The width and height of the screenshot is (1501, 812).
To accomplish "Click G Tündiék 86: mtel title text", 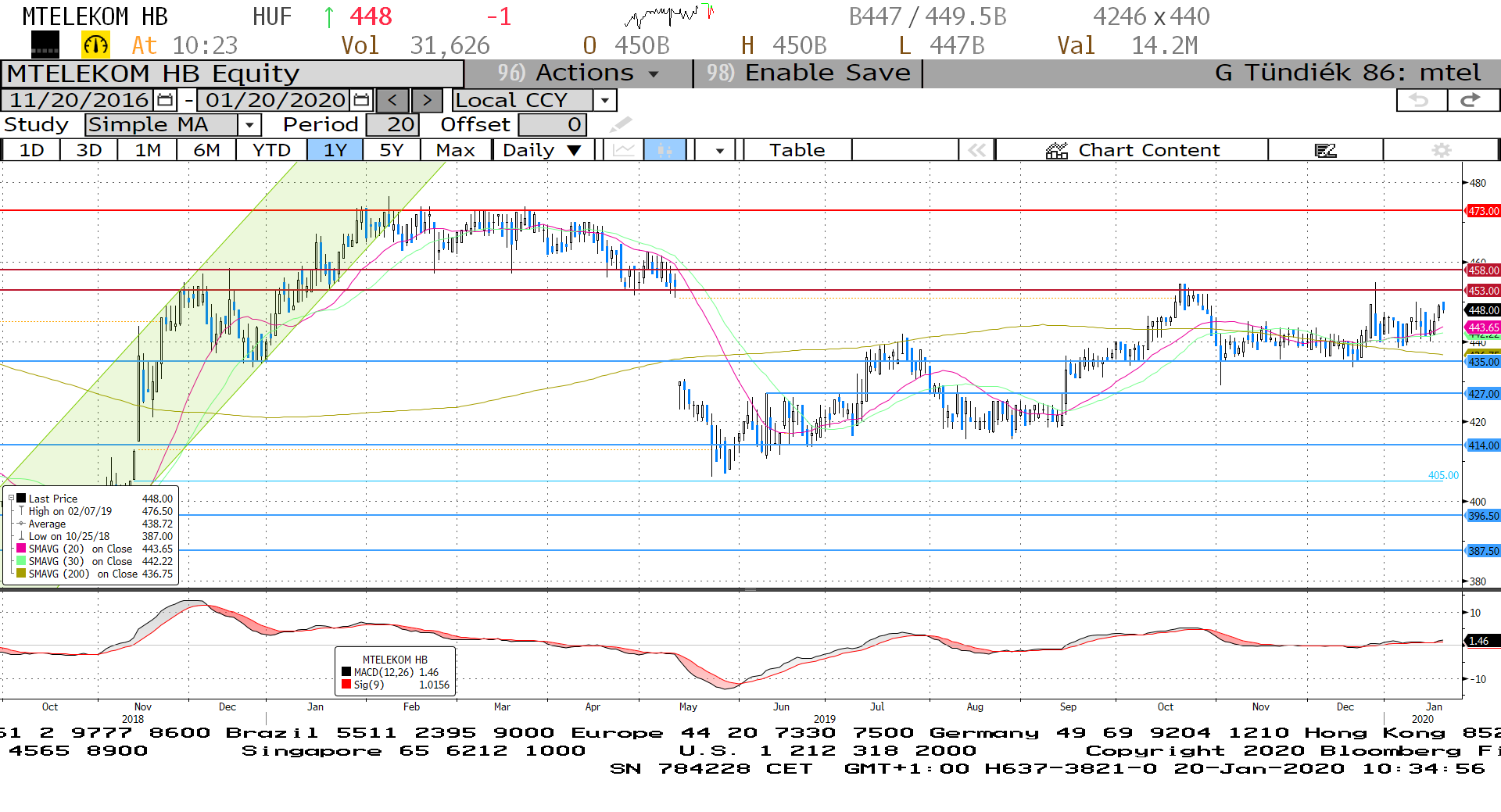I will [x=1348, y=73].
